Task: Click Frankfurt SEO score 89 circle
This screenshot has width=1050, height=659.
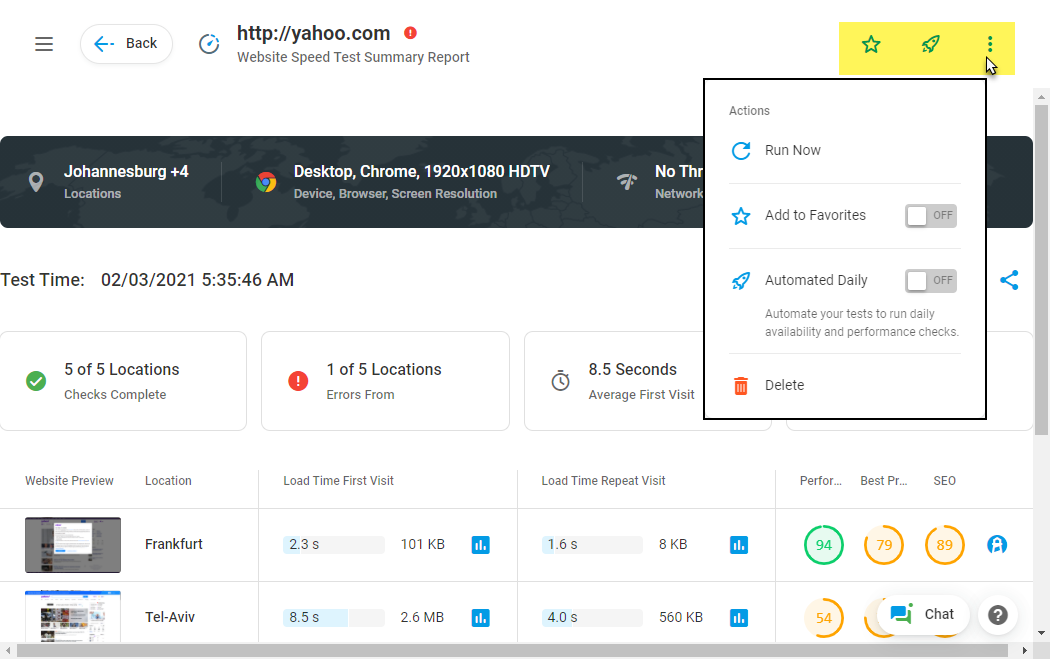Action: (x=944, y=545)
